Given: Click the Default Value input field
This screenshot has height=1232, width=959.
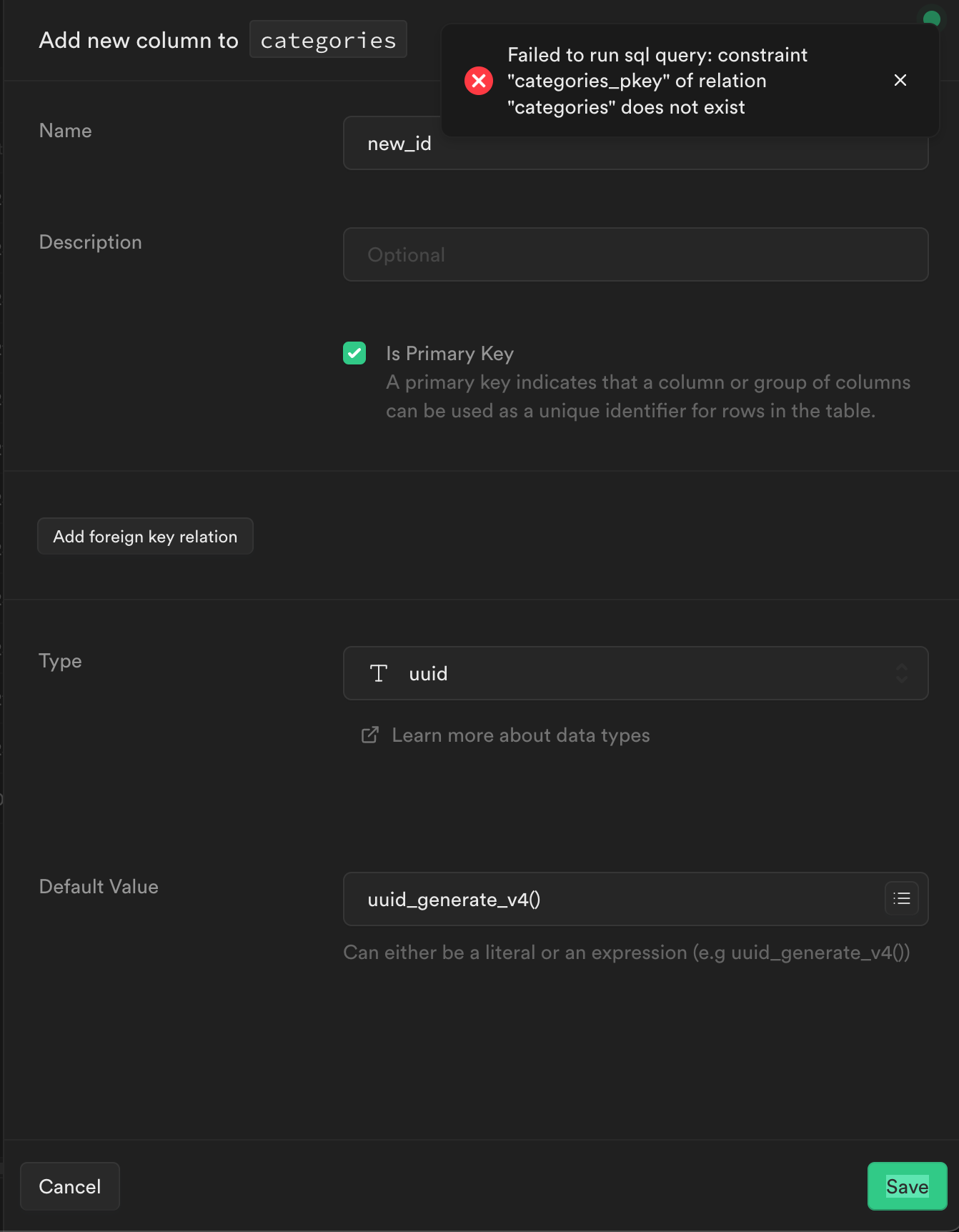Looking at the screenshot, I should (x=636, y=899).
